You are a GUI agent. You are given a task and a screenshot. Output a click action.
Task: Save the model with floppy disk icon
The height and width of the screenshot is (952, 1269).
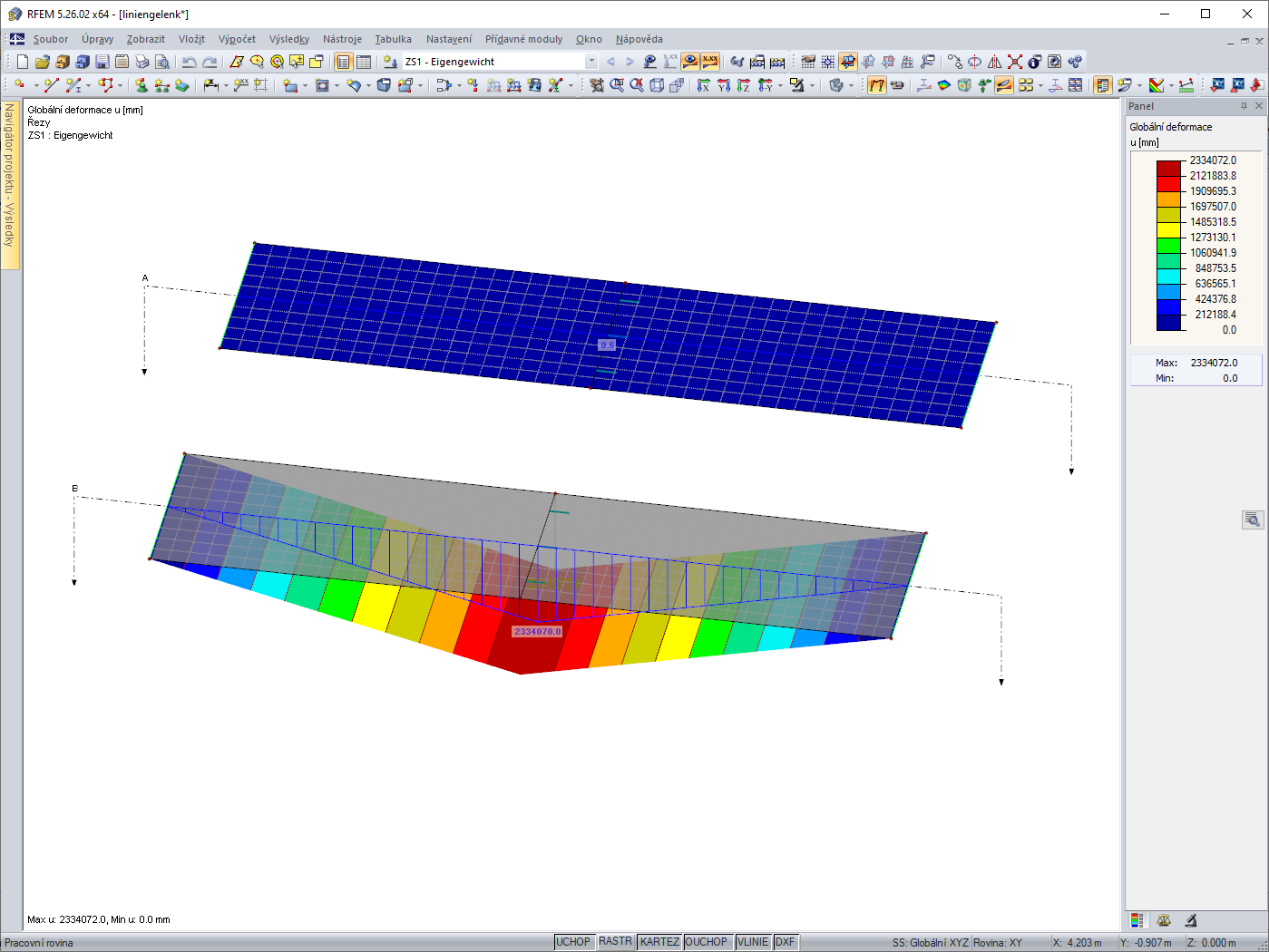(x=102, y=62)
